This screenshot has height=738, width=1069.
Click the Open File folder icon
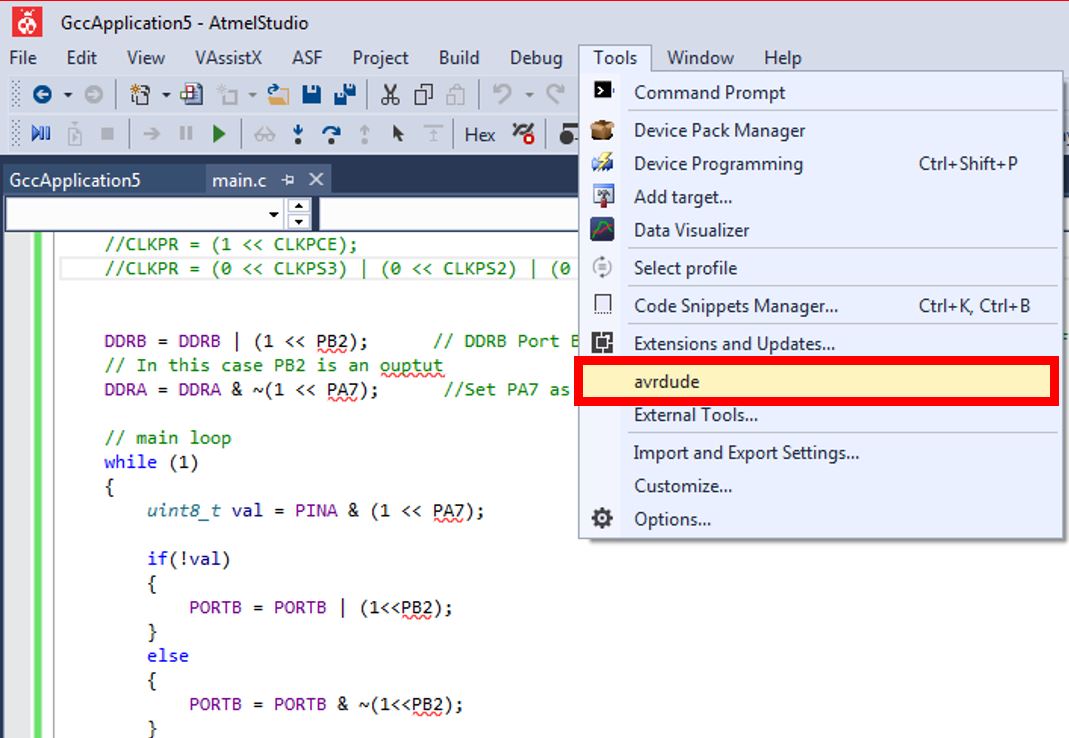pyautogui.click(x=277, y=94)
